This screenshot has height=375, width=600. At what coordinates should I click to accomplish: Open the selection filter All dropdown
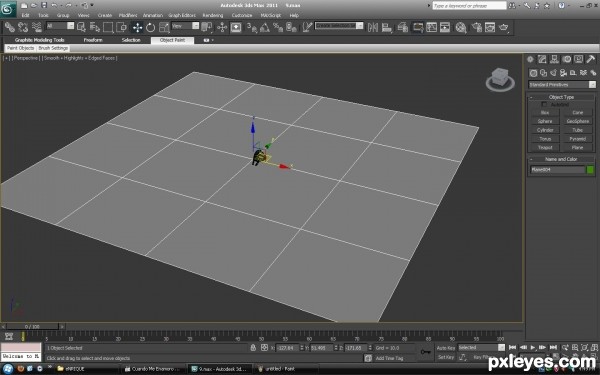[60, 26]
